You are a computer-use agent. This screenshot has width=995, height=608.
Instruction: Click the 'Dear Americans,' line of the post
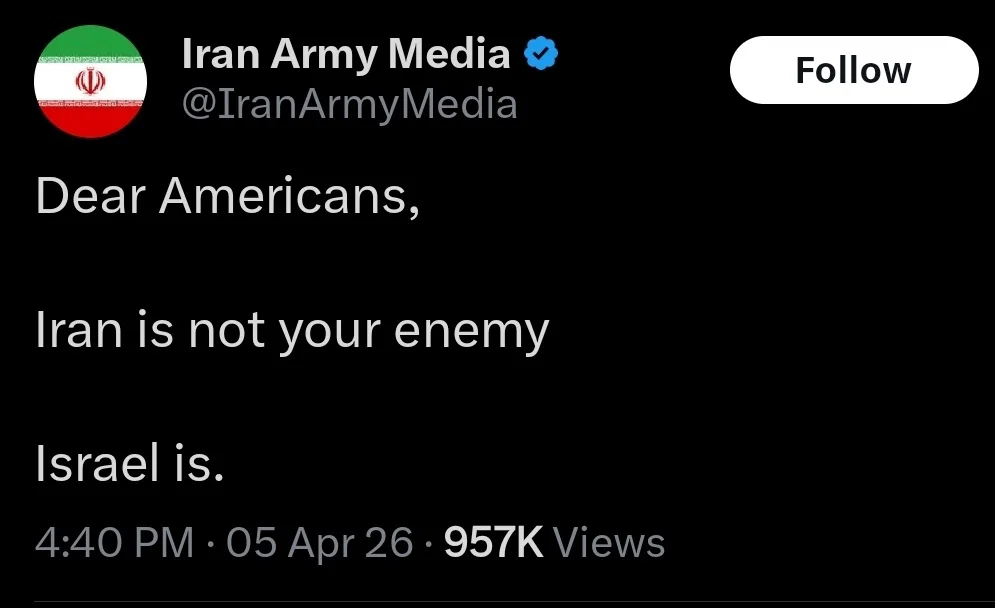point(227,197)
